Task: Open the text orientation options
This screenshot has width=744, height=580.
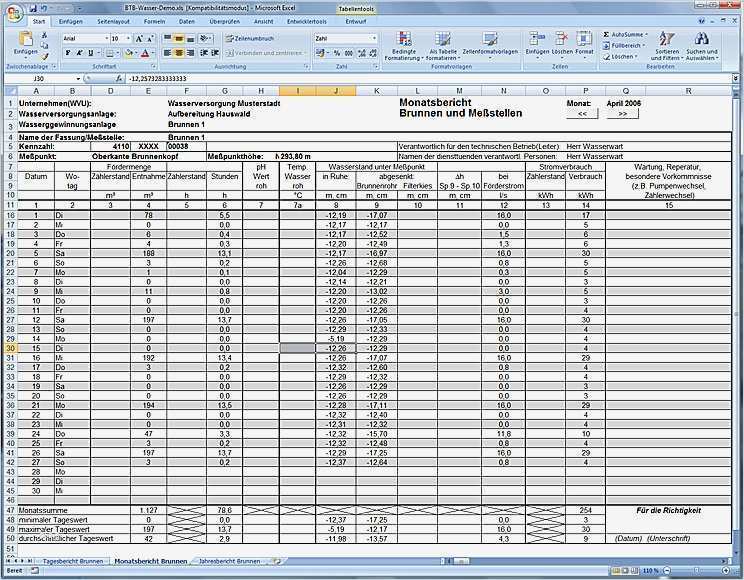Action: pyautogui.click(x=205, y=38)
